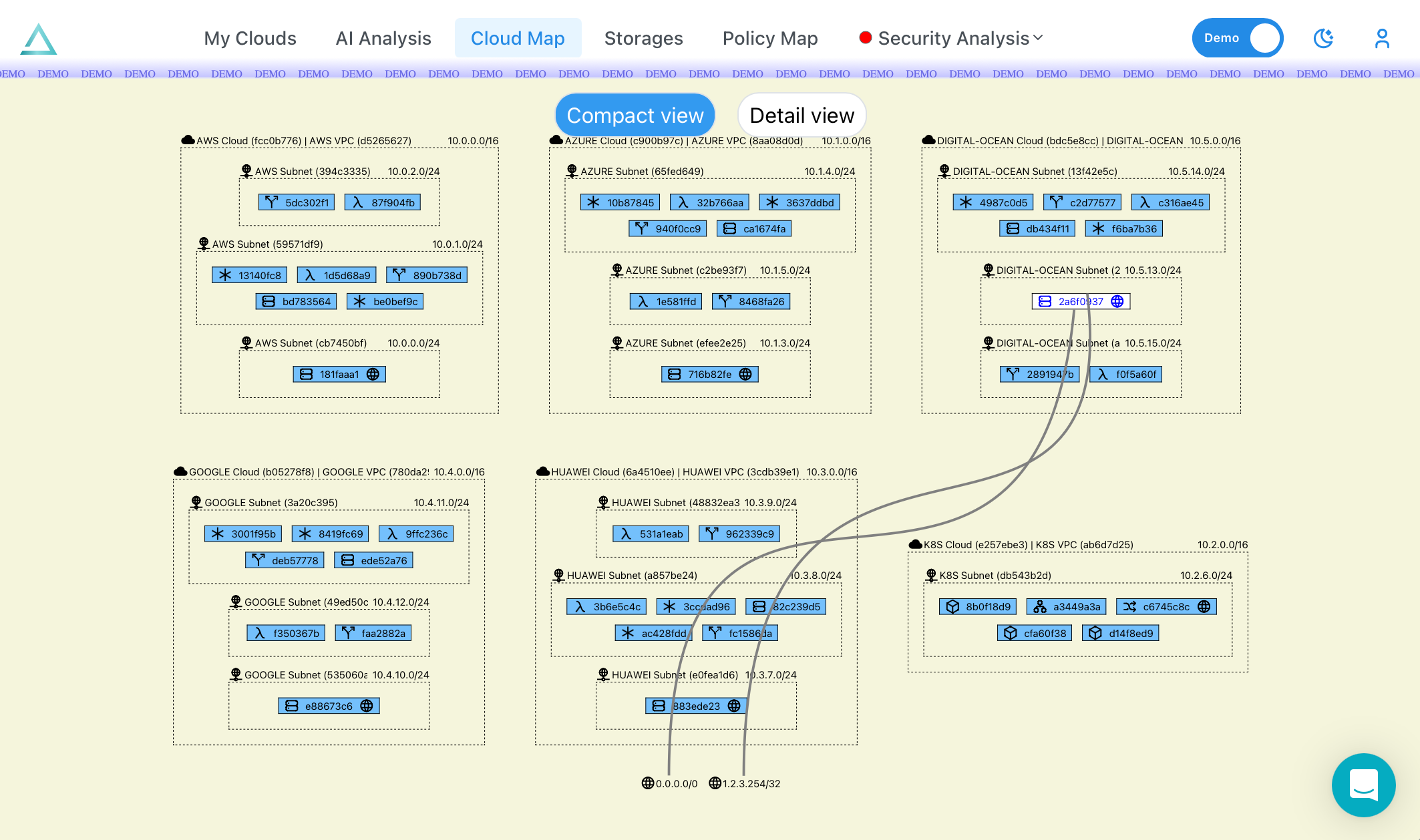Screen dimensions: 1420x840
Task: Select Azure node 10b87845
Action: point(620,202)
